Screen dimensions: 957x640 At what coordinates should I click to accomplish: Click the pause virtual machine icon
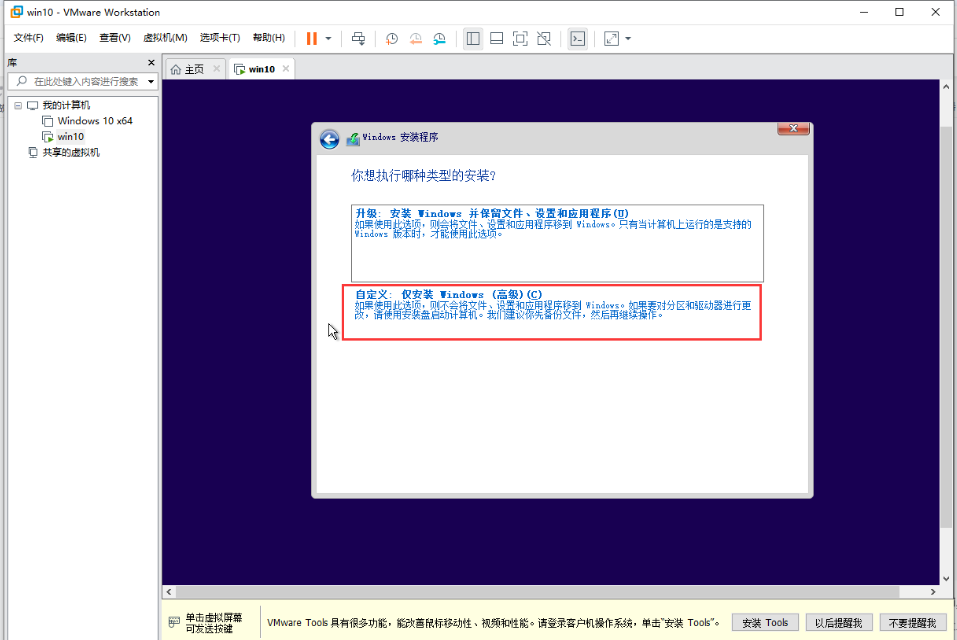pos(312,38)
